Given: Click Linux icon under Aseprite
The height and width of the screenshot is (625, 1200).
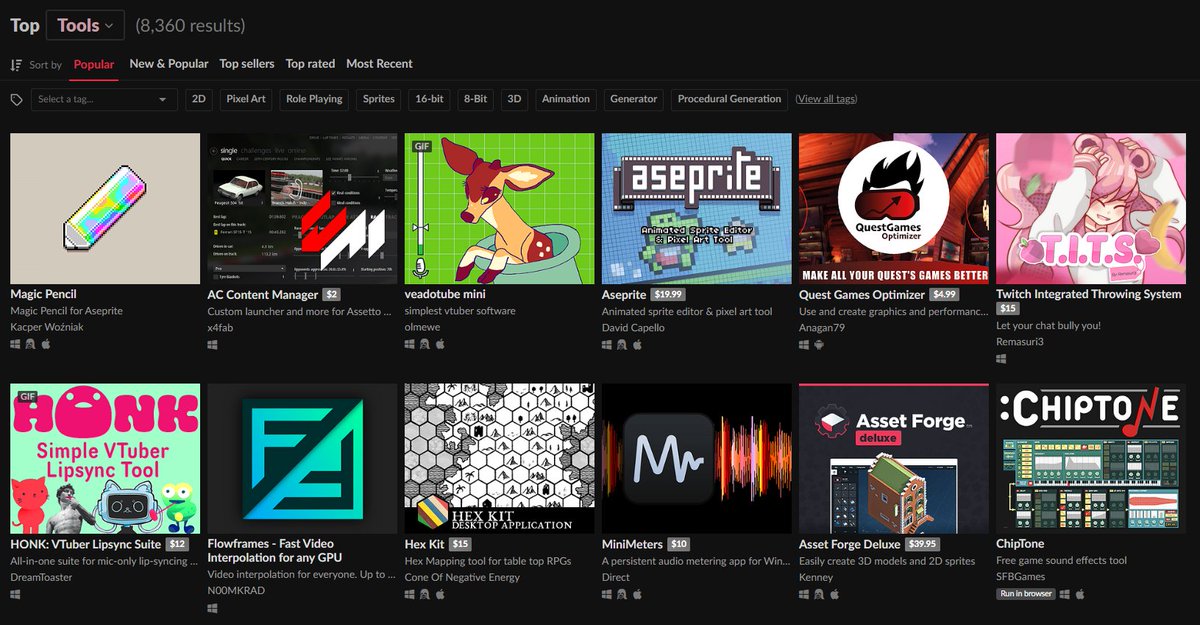Looking at the screenshot, I should click(x=622, y=344).
